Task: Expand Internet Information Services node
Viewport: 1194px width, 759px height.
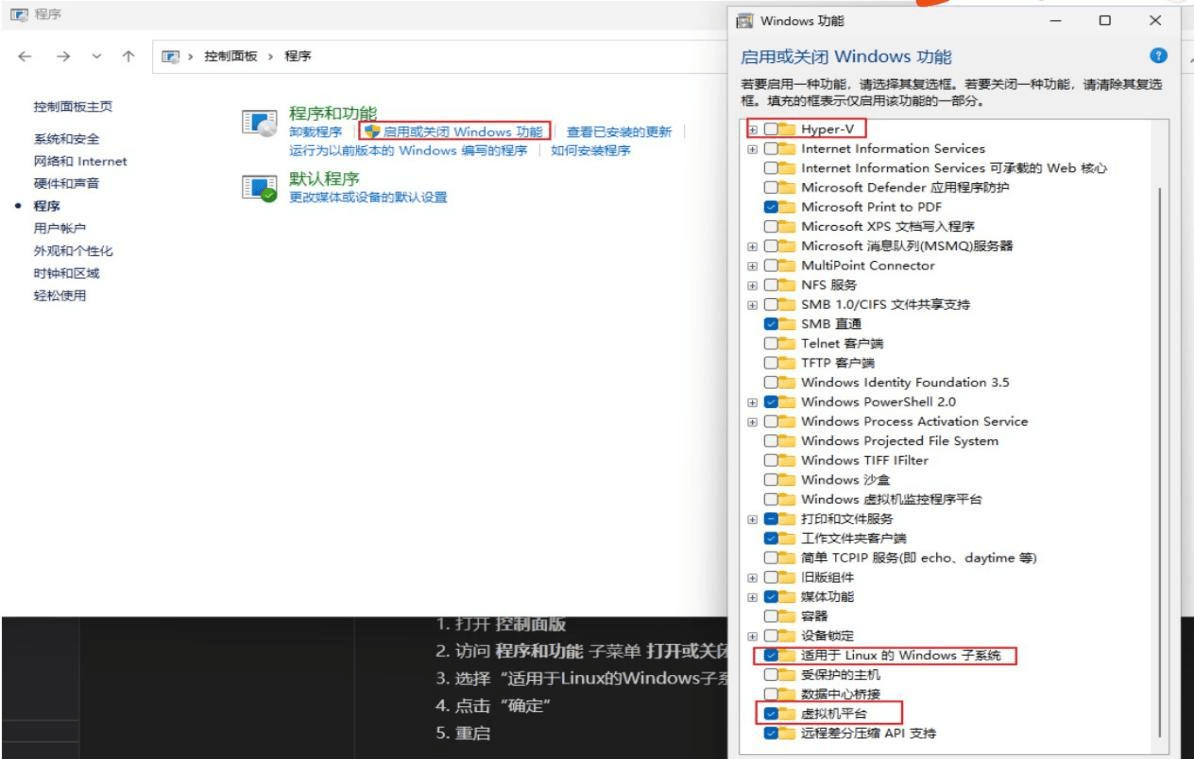Action: coord(752,149)
